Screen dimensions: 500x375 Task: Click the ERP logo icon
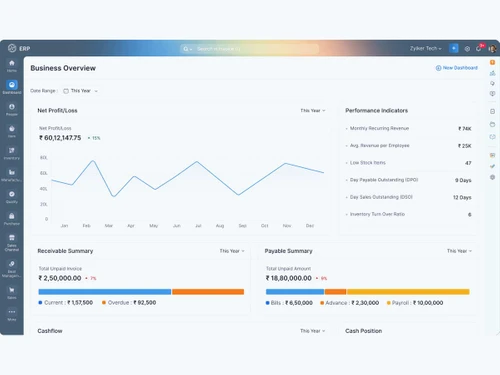pos(12,48)
